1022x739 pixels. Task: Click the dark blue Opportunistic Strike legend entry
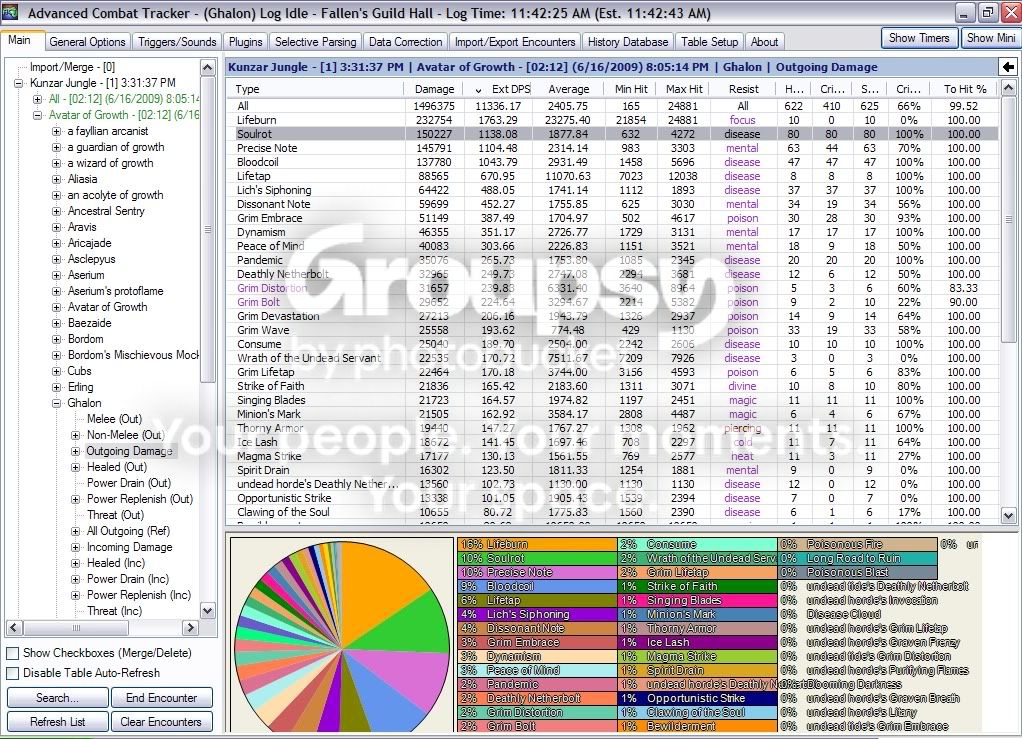(697, 699)
